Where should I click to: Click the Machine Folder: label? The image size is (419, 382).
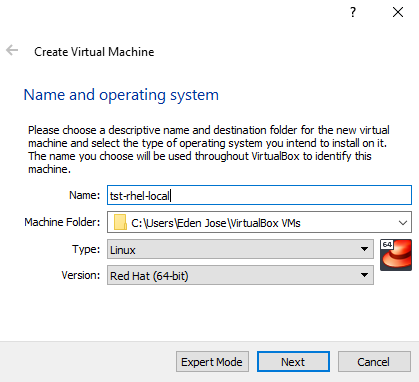pyautogui.click(x=62, y=222)
